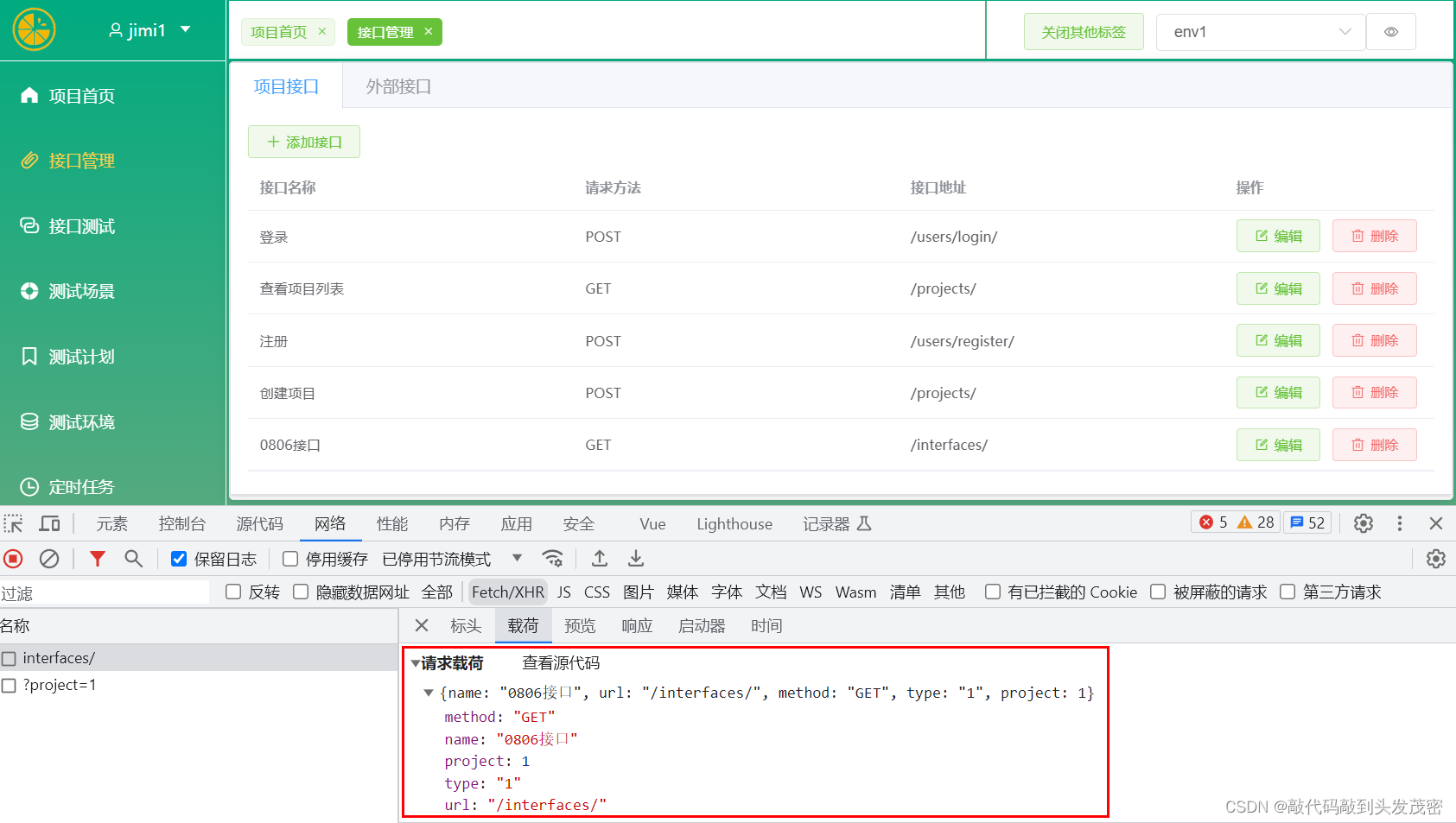Edit the 登录 interface row
Image resolution: width=1456 pixels, height=823 pixels.
pos(1278,236)
